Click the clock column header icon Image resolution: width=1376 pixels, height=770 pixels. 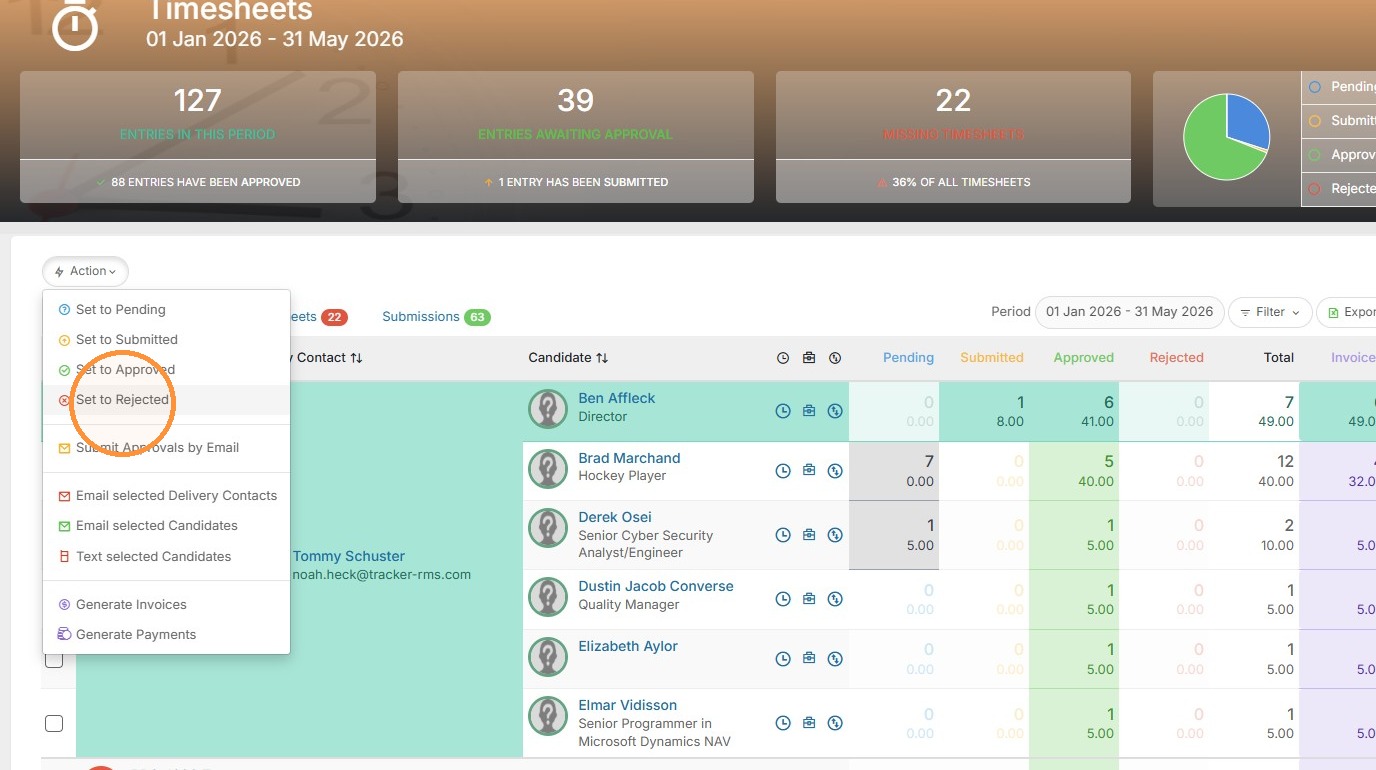coord(783,358)
